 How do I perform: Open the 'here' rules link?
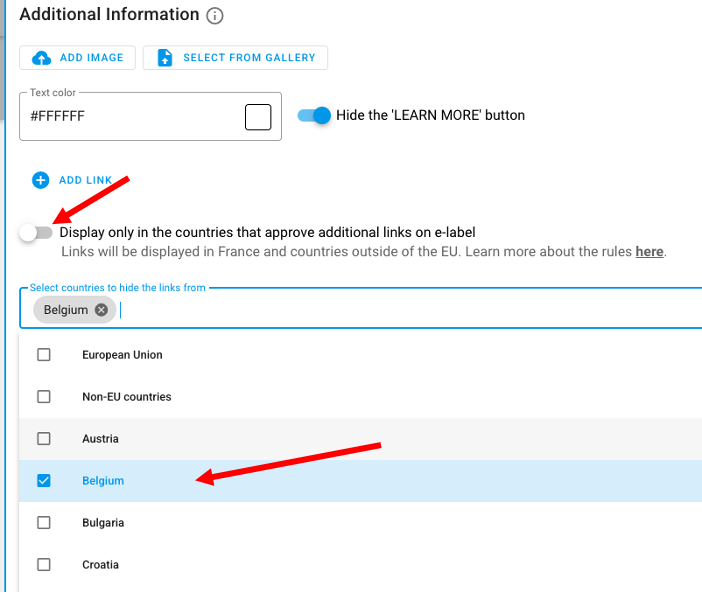tap(649, 252)
